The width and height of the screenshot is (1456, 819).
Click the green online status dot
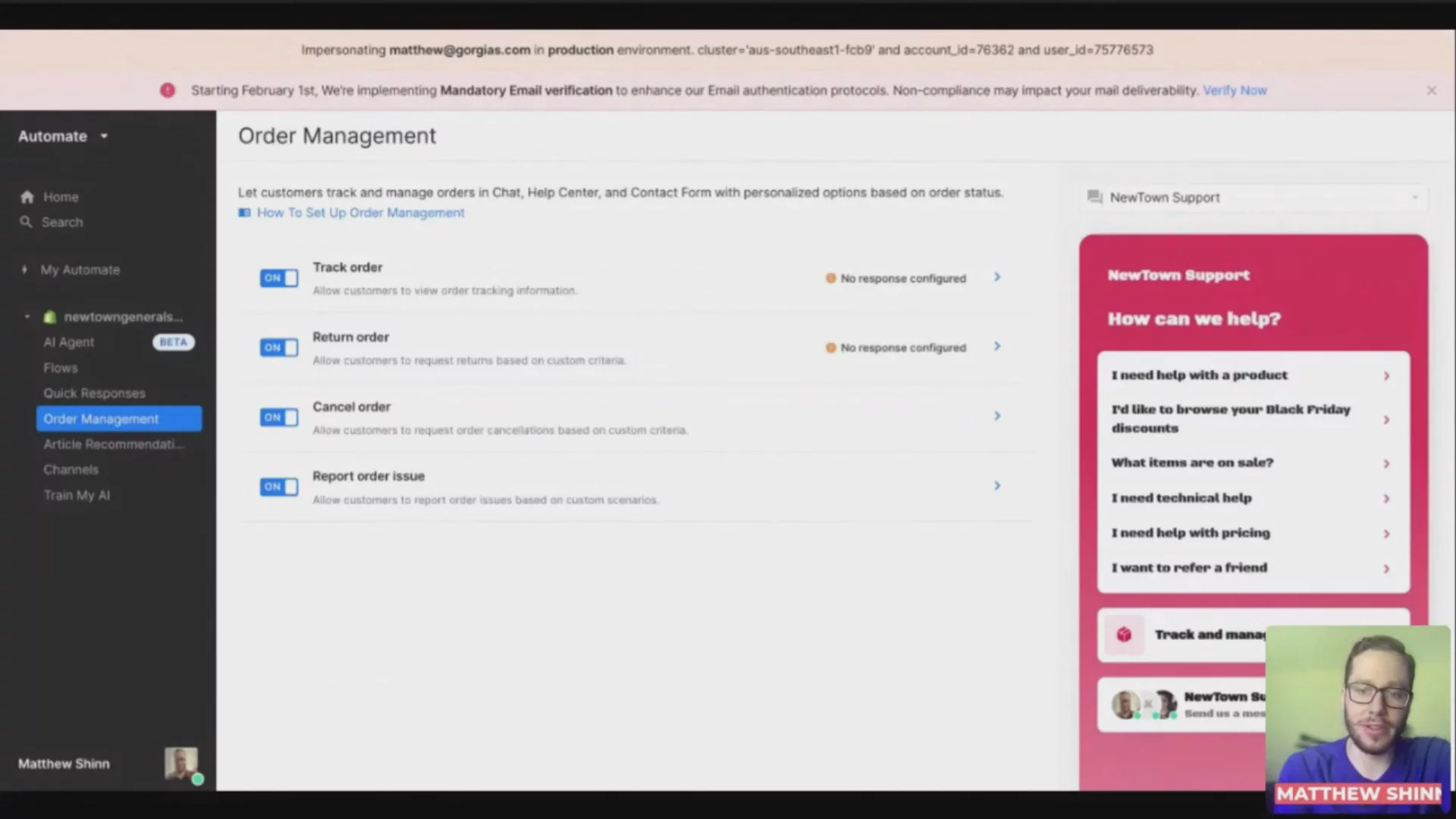pos(197,780)
